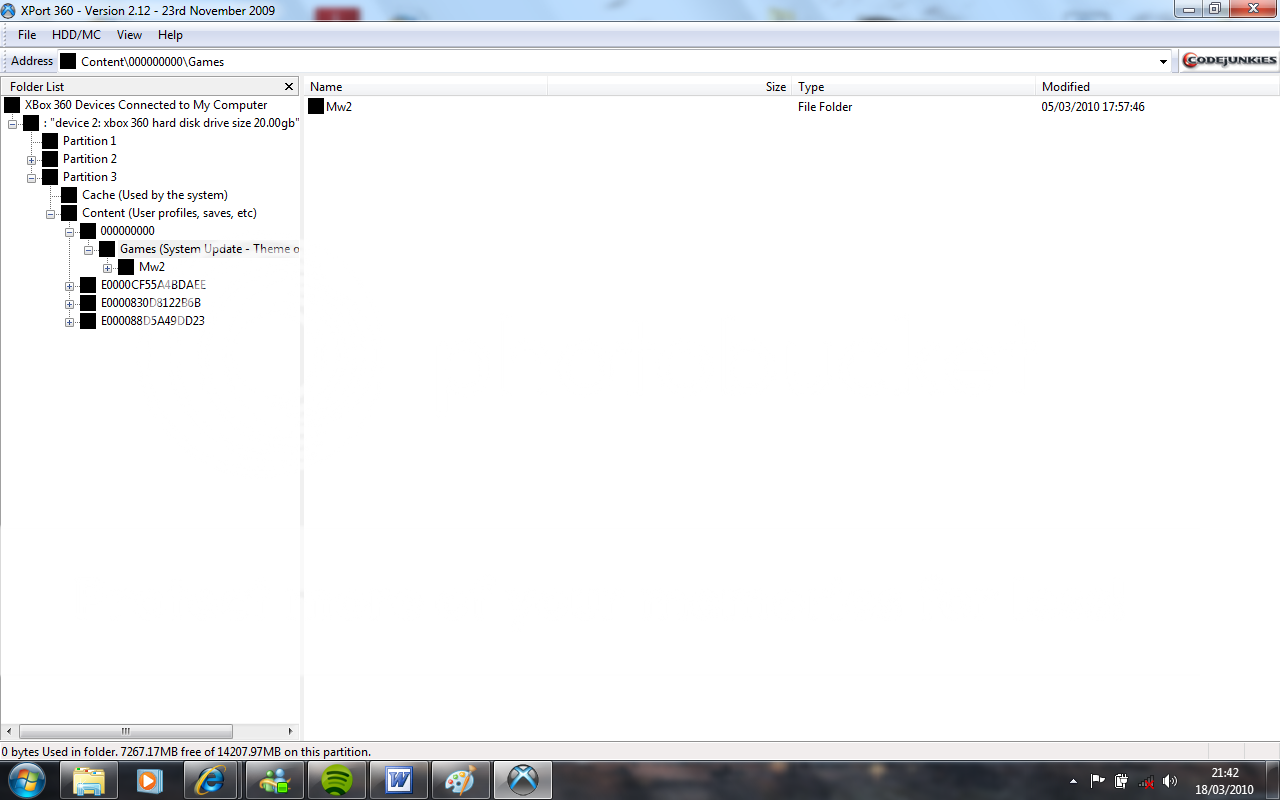1280x800 pixels.
Task: Click the volume speaker tray icon
Action: (x=1170, y=781)
